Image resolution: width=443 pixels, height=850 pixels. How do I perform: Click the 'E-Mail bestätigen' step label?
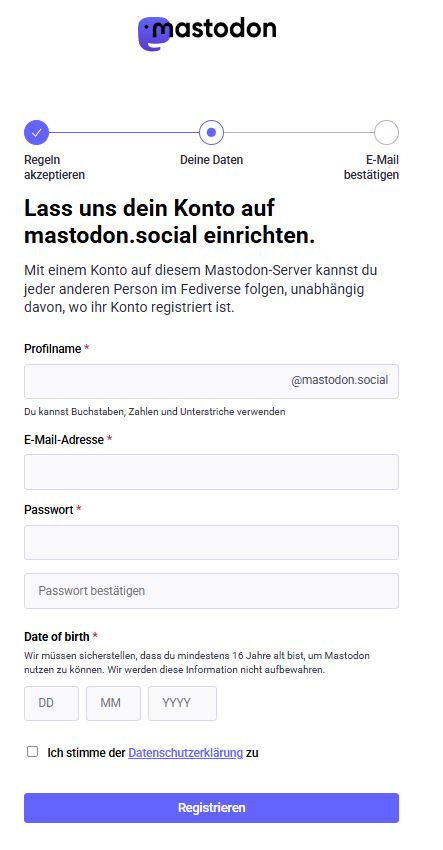point(371,168)
